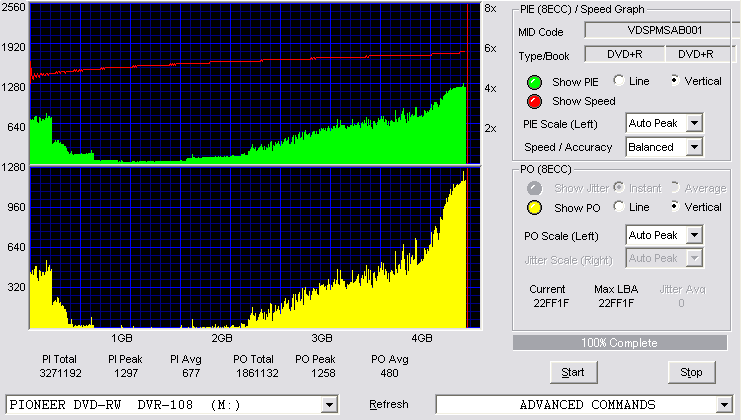Click the PIONEER DVD-RW DVR-108 drive text

click(x=125, y=405)
